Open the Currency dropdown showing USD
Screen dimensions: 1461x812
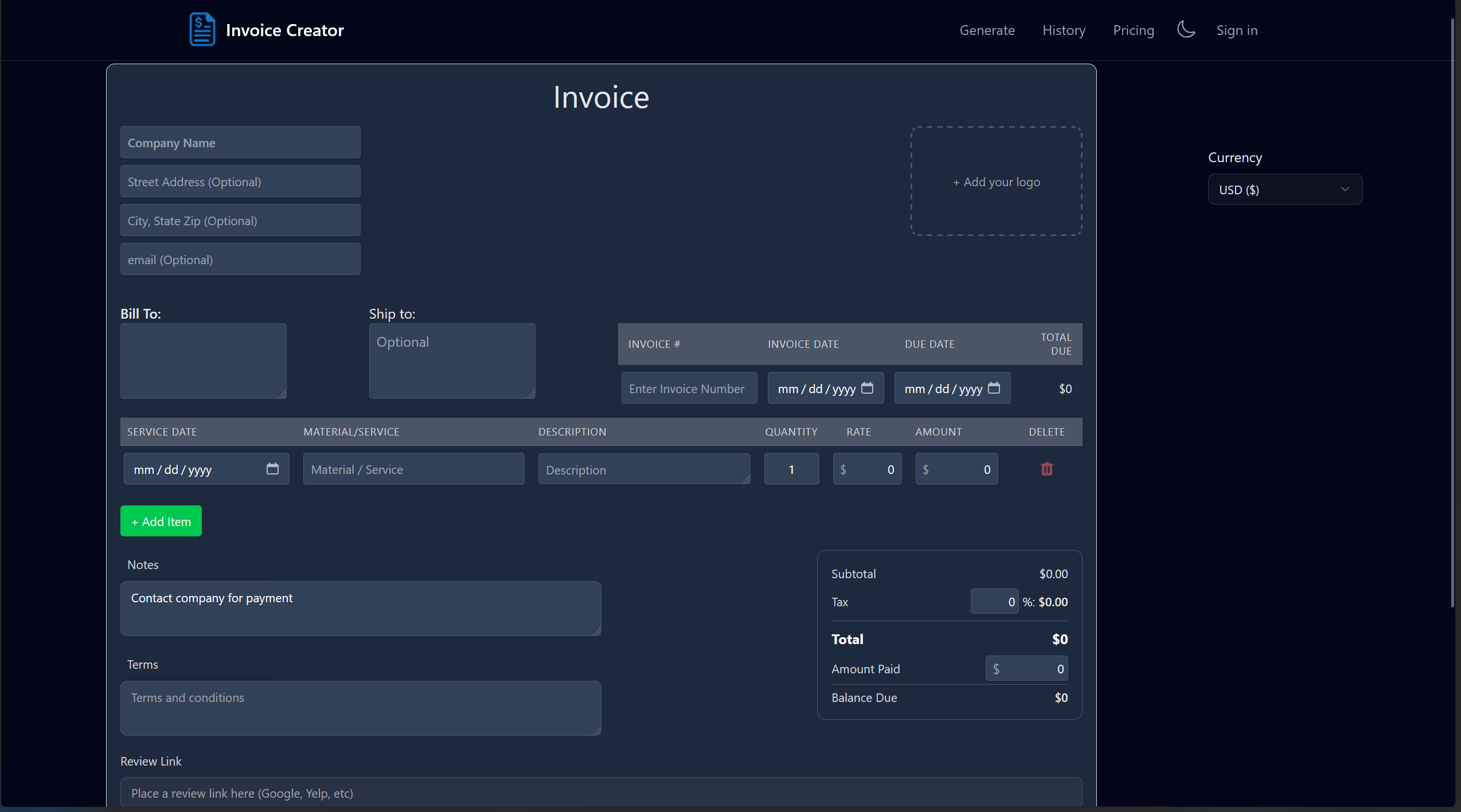click(1285, 189)
